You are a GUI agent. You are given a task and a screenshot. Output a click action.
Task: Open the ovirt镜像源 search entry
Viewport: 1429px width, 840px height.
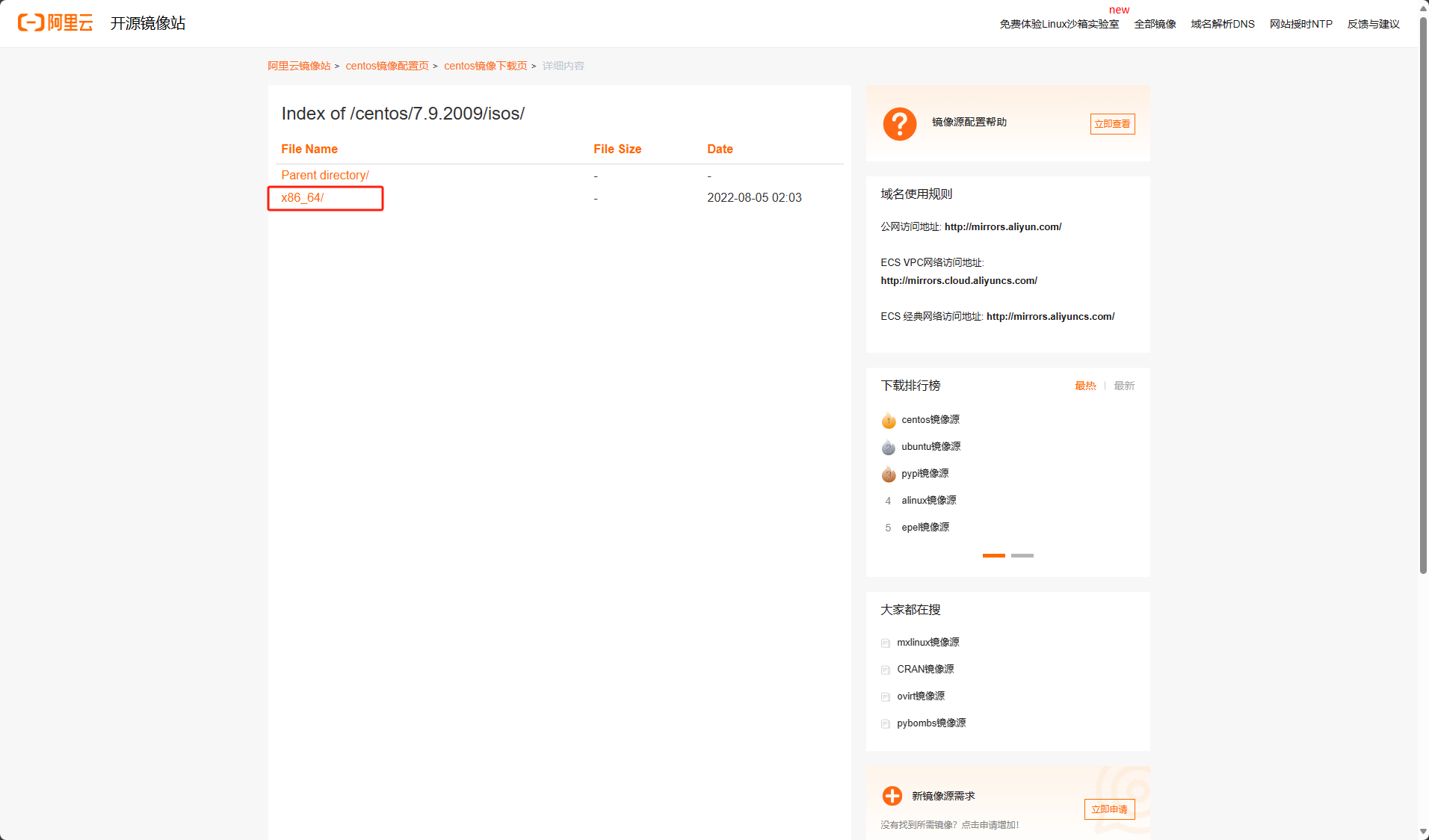click(920, 697)
